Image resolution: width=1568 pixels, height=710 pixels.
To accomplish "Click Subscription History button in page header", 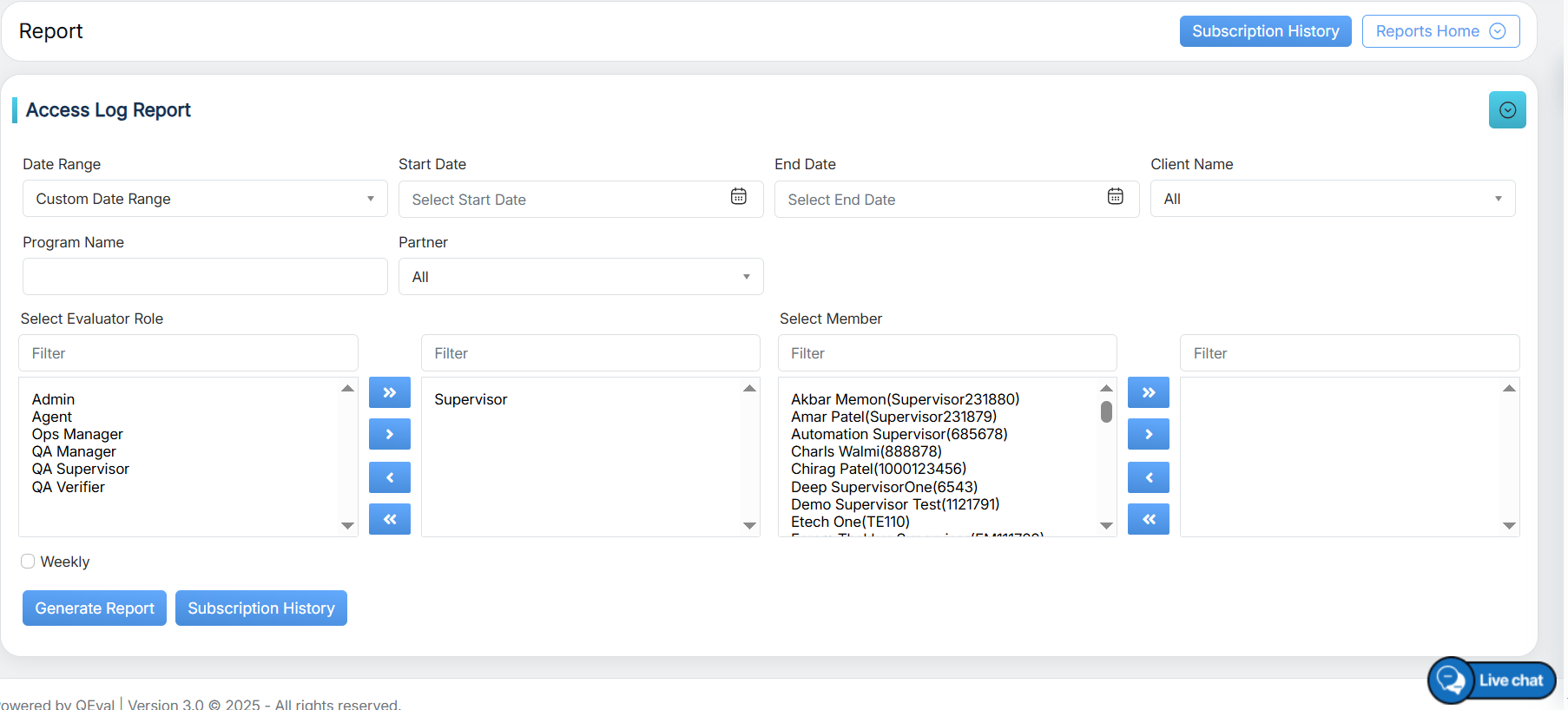I will (x=1264, y=31).
